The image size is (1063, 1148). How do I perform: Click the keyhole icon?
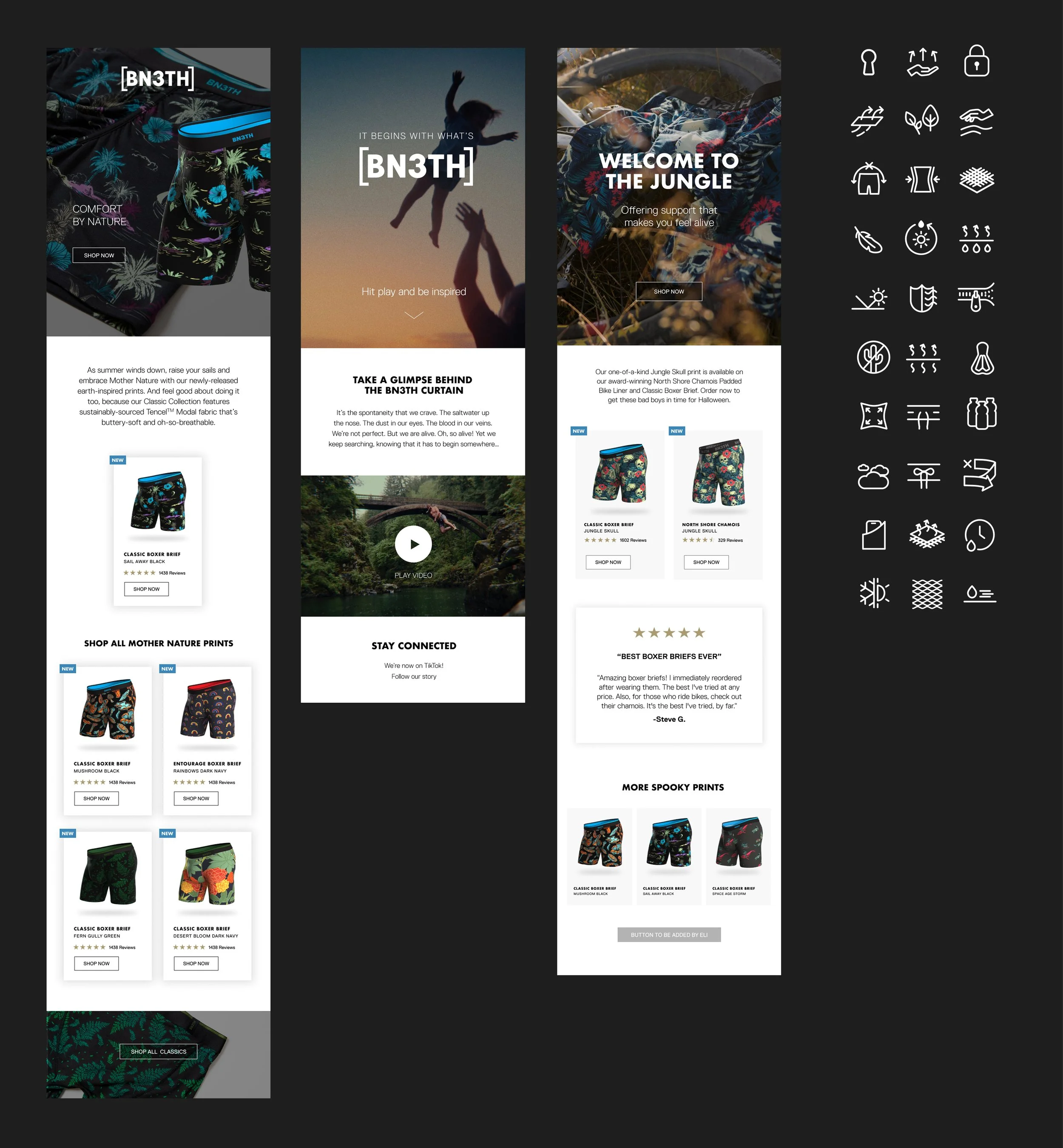click(869, 62)
